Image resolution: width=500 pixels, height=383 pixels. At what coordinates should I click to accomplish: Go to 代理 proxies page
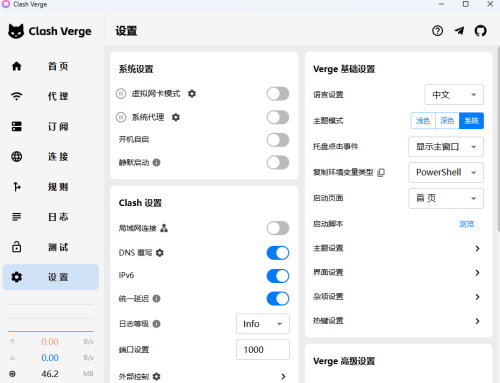(x=51, y=96)
